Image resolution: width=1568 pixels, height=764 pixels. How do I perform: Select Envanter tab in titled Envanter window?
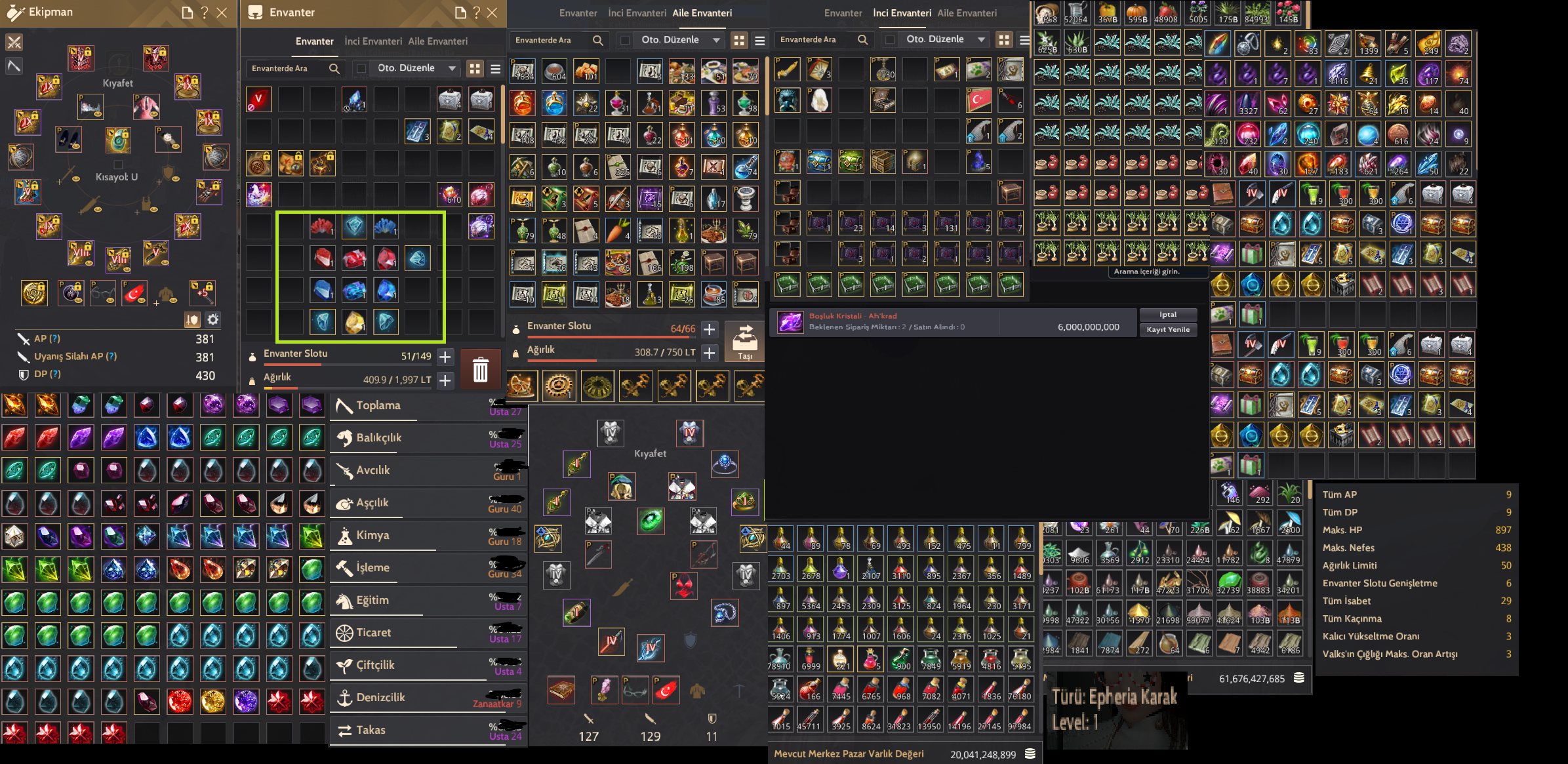315,41
